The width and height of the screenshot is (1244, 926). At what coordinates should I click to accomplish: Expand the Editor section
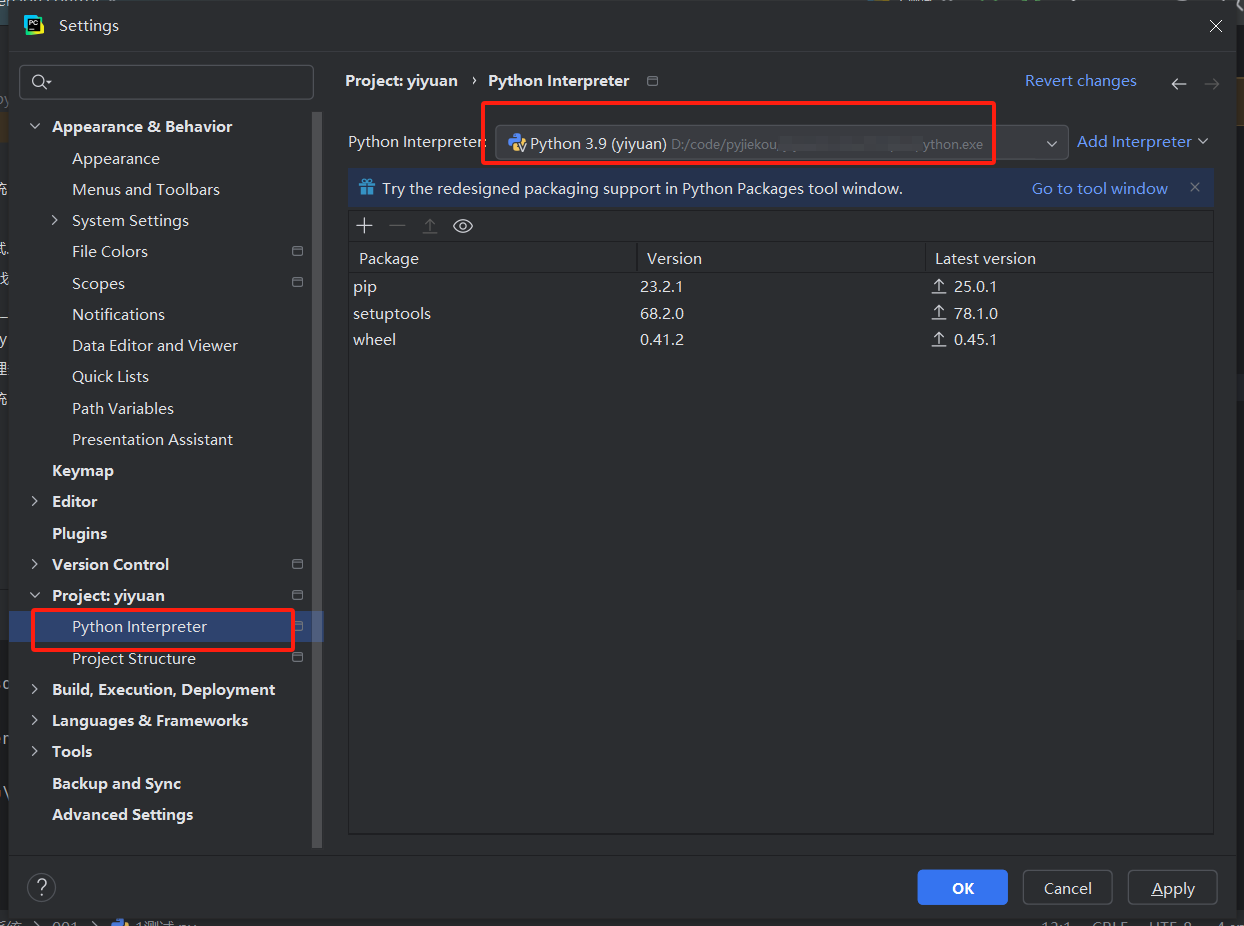pyautogui.click(x=35, y=501)
